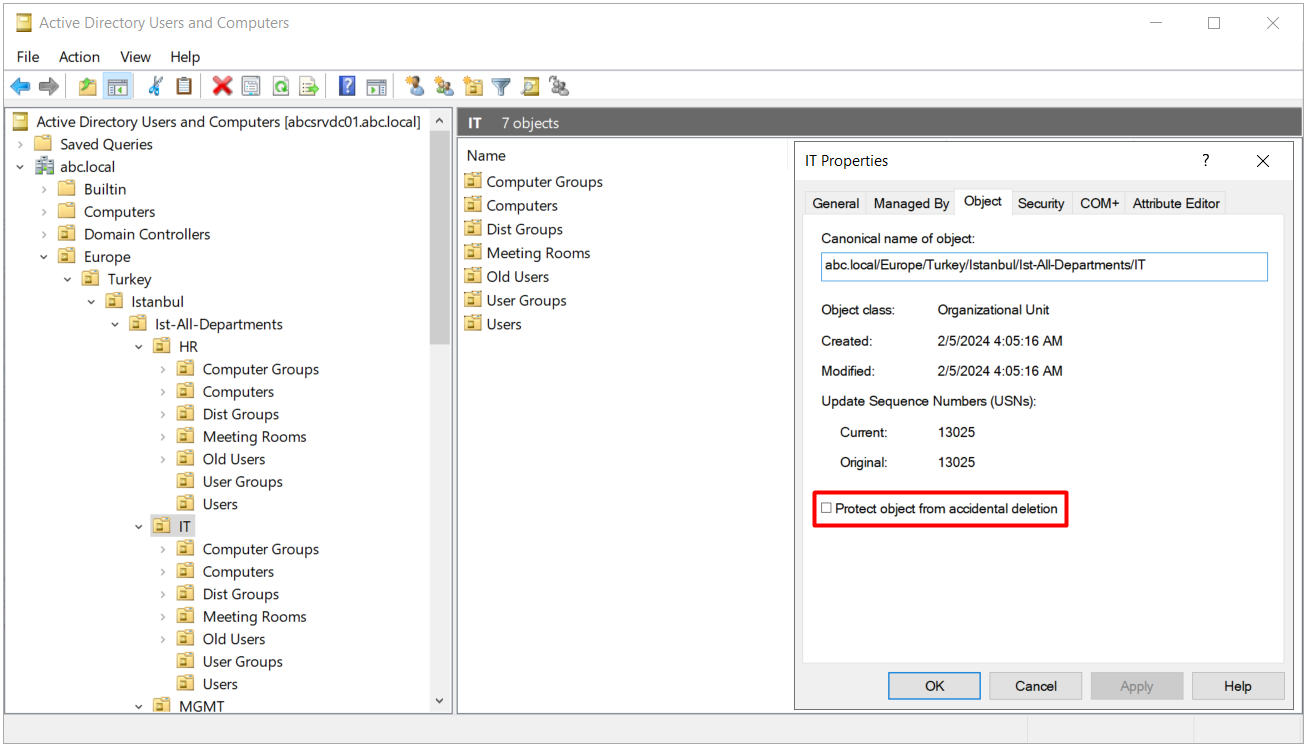This screenshot has height=747, width=1308.
Task: Click the Name column header
Action: pos(486,156)
